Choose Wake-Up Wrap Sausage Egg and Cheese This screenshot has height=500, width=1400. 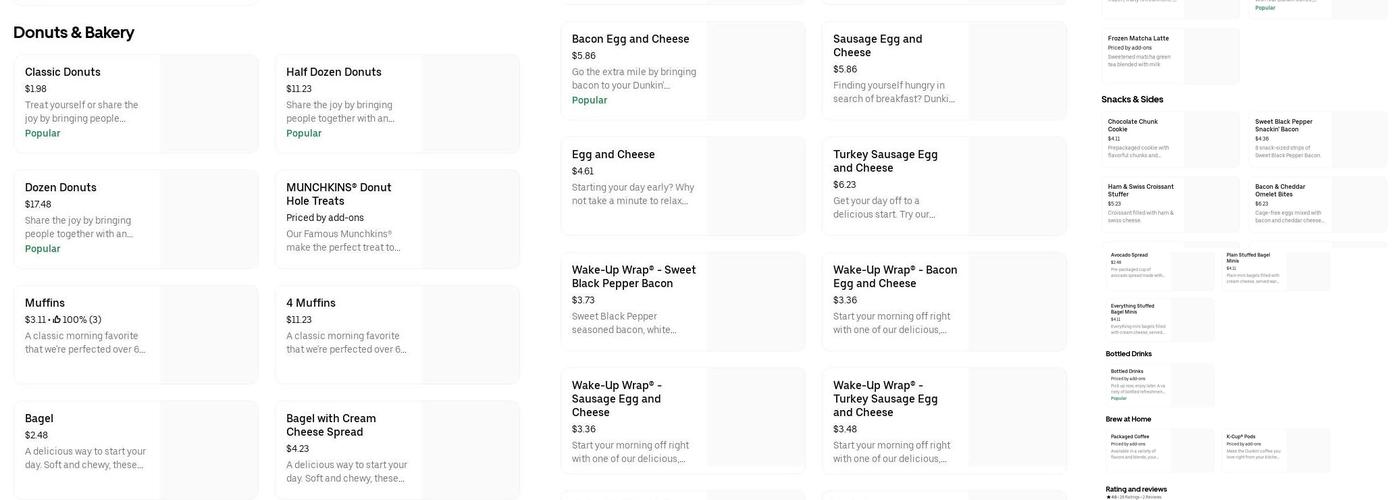click(x=616, y=399)
